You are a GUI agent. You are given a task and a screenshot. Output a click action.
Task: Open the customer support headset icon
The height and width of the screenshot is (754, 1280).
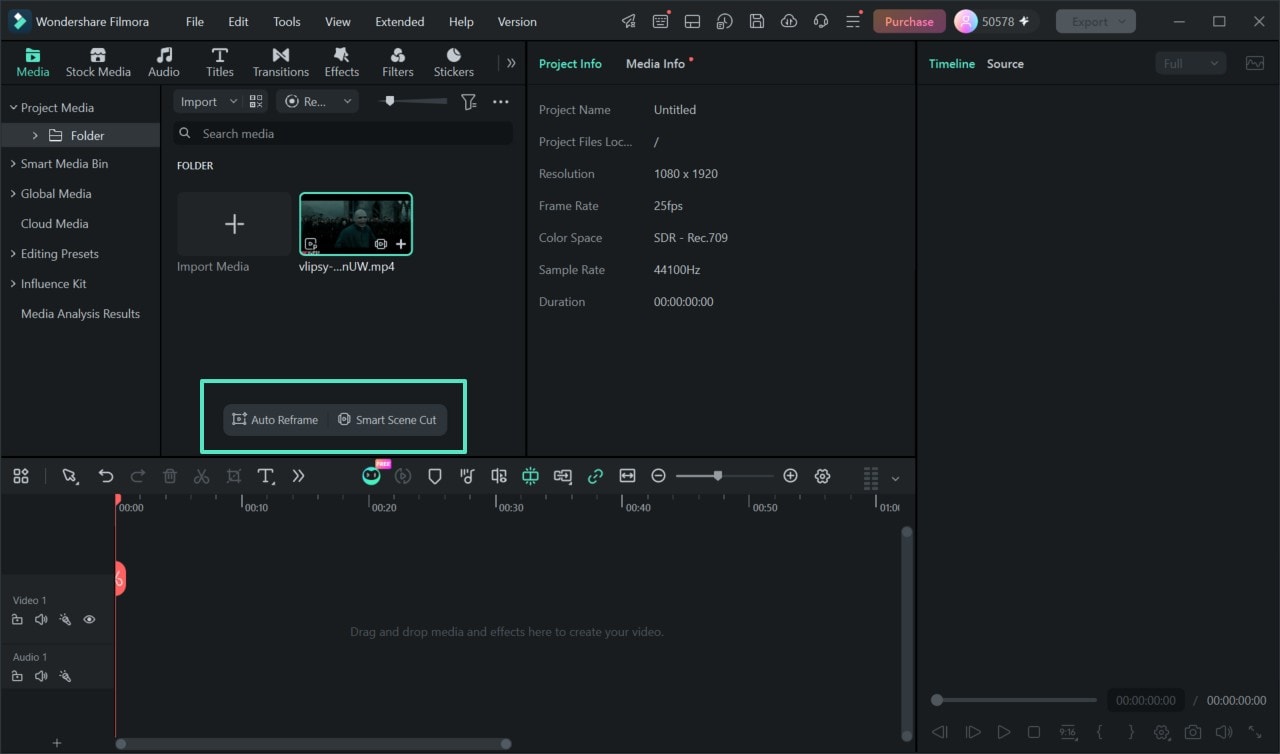tap(821, 21)
